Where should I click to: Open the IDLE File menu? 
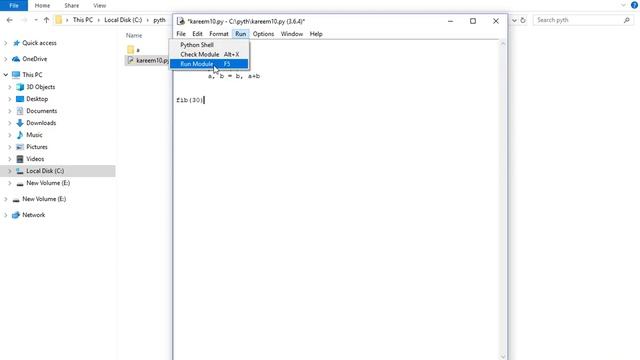pos(181,34)
